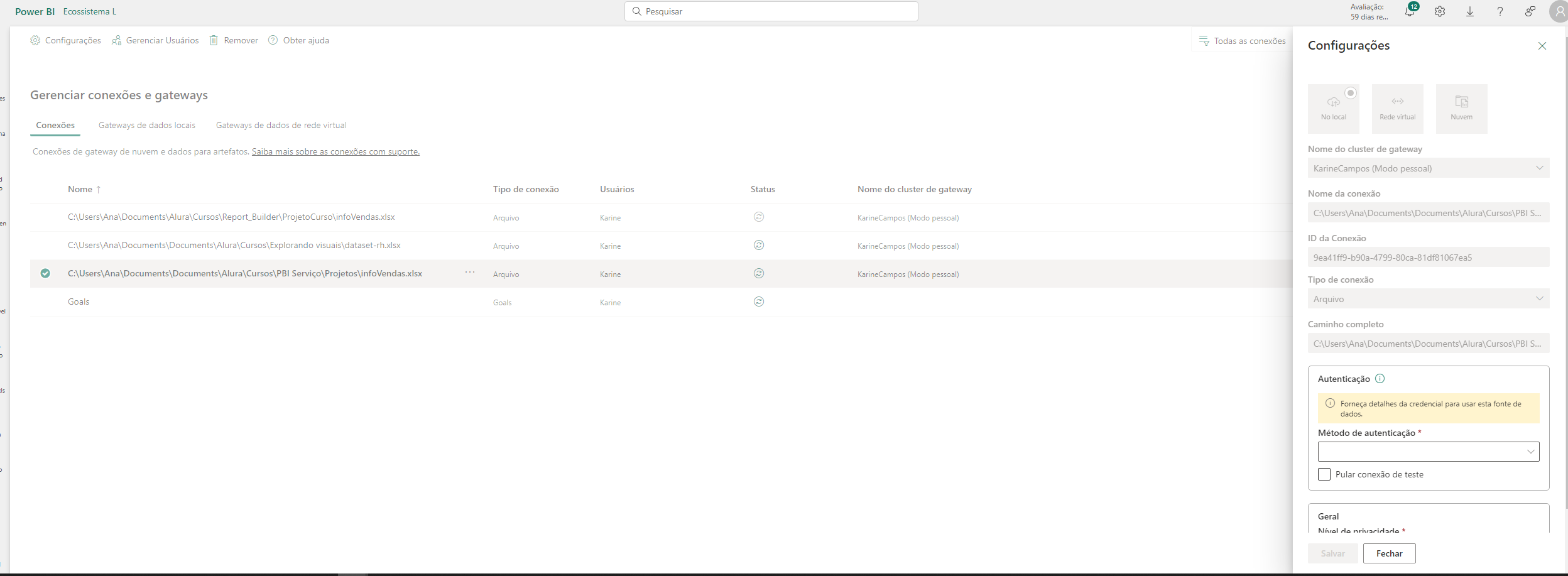1568x576 pixels.
Task: Switch to the Conexões tab
Action: point(55,125)
